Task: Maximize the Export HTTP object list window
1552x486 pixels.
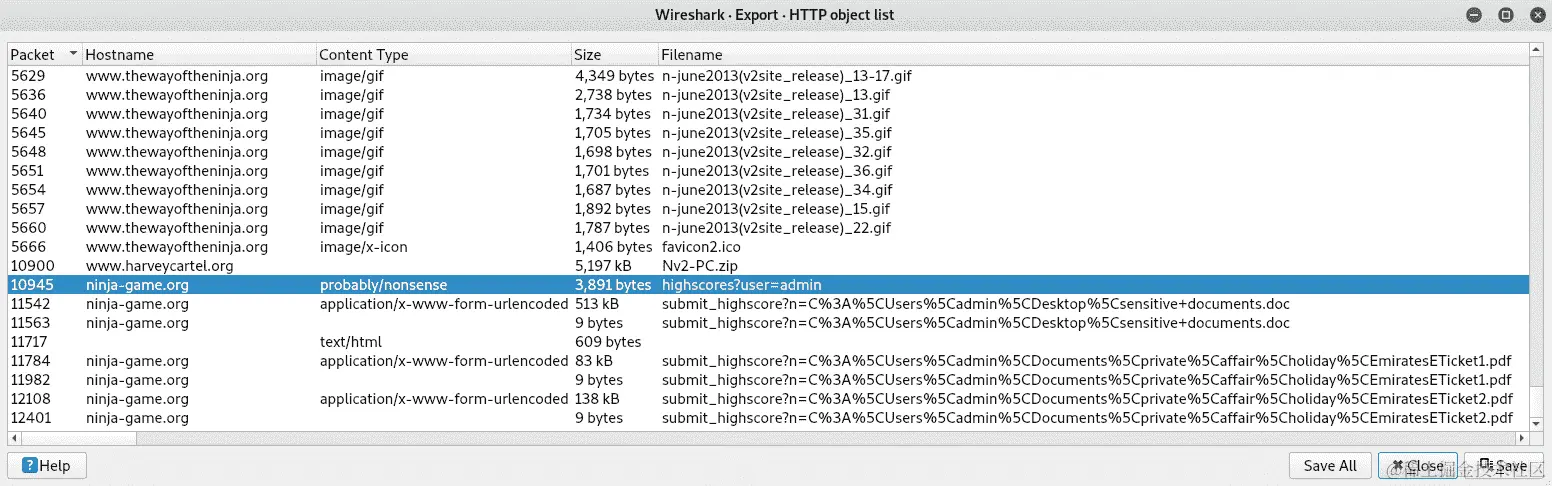Action: pyautogui.click(x=1505, y=15)
